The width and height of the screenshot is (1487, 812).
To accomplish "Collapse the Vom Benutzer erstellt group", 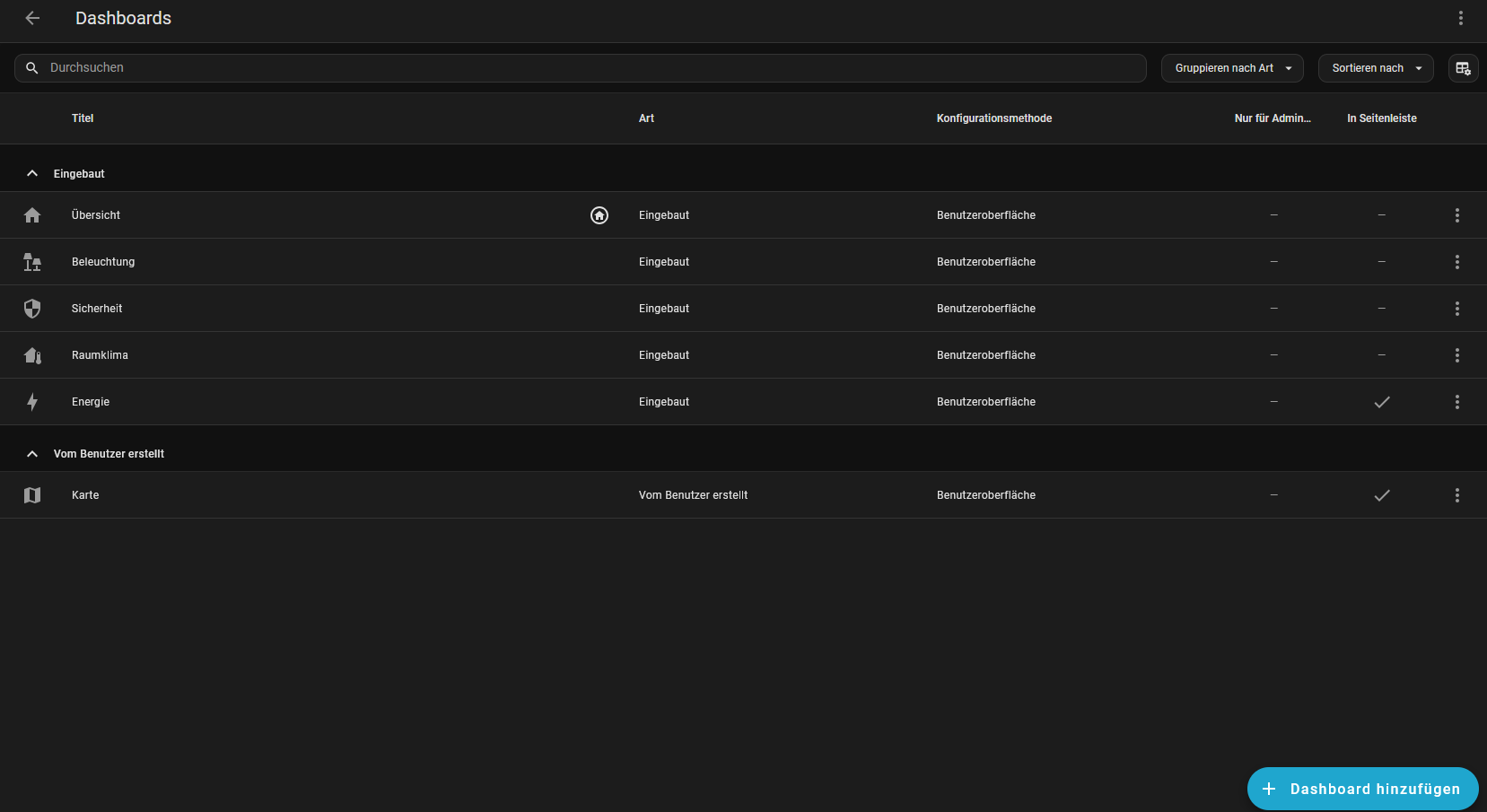I will (x=32, y=454).
